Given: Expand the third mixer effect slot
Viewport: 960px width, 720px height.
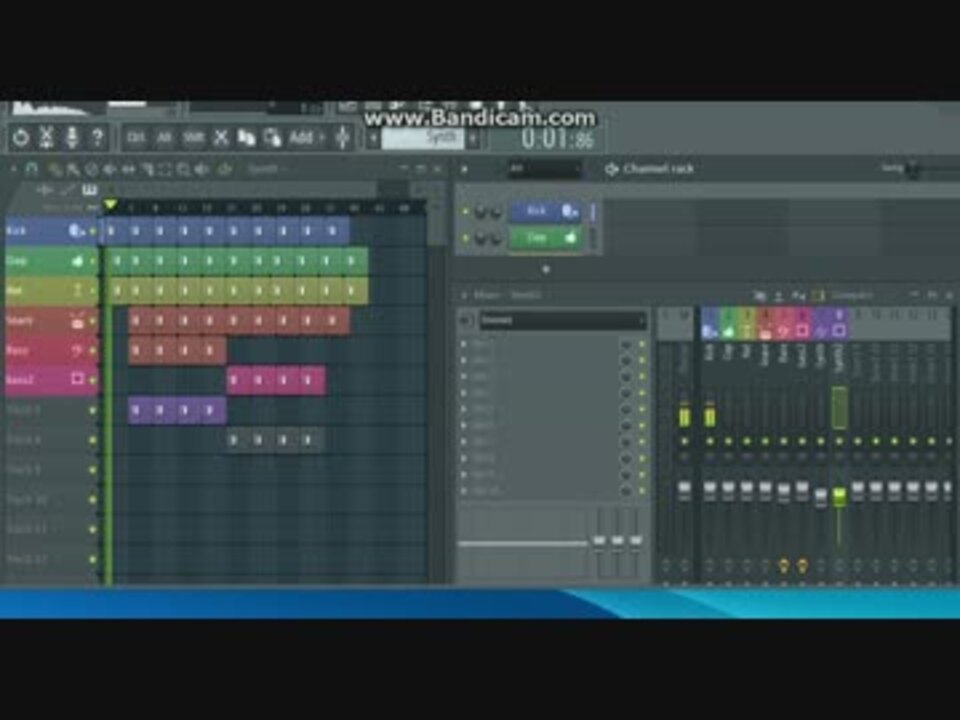Looking at the screenshot, I should 463,377.
